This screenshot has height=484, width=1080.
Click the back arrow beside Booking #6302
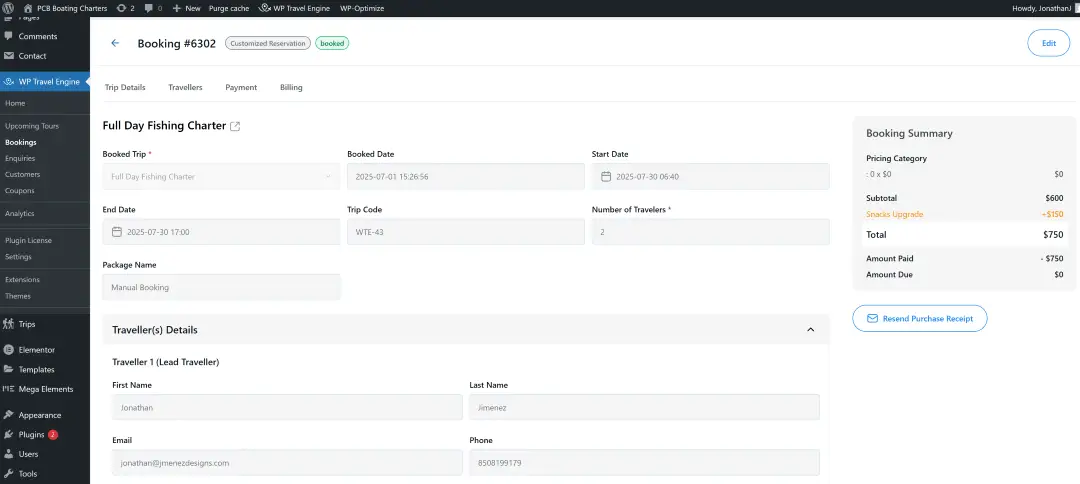[x=115, y=43]
